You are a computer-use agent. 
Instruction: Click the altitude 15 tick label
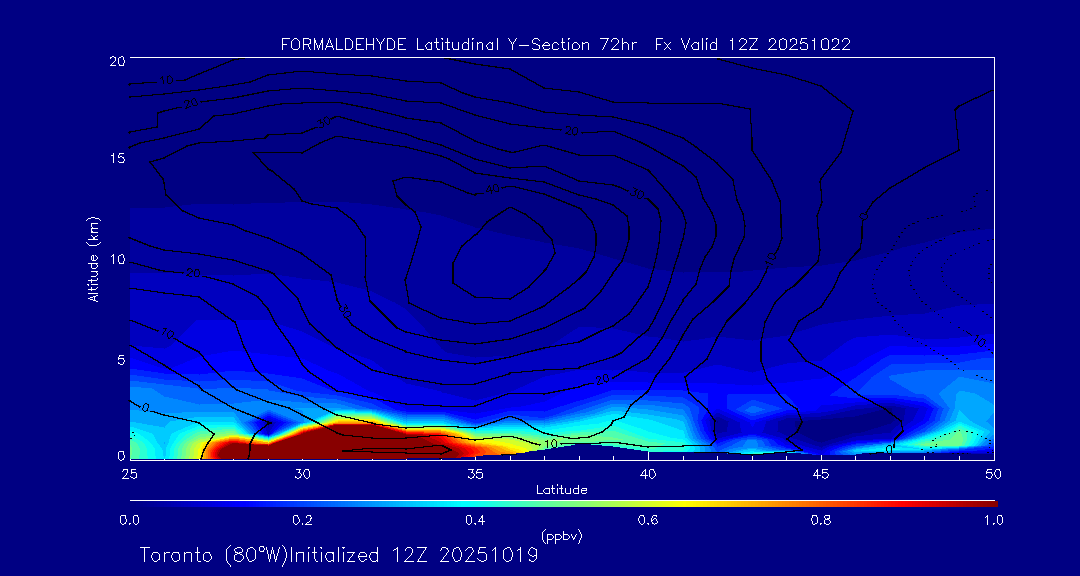point(115,159)
